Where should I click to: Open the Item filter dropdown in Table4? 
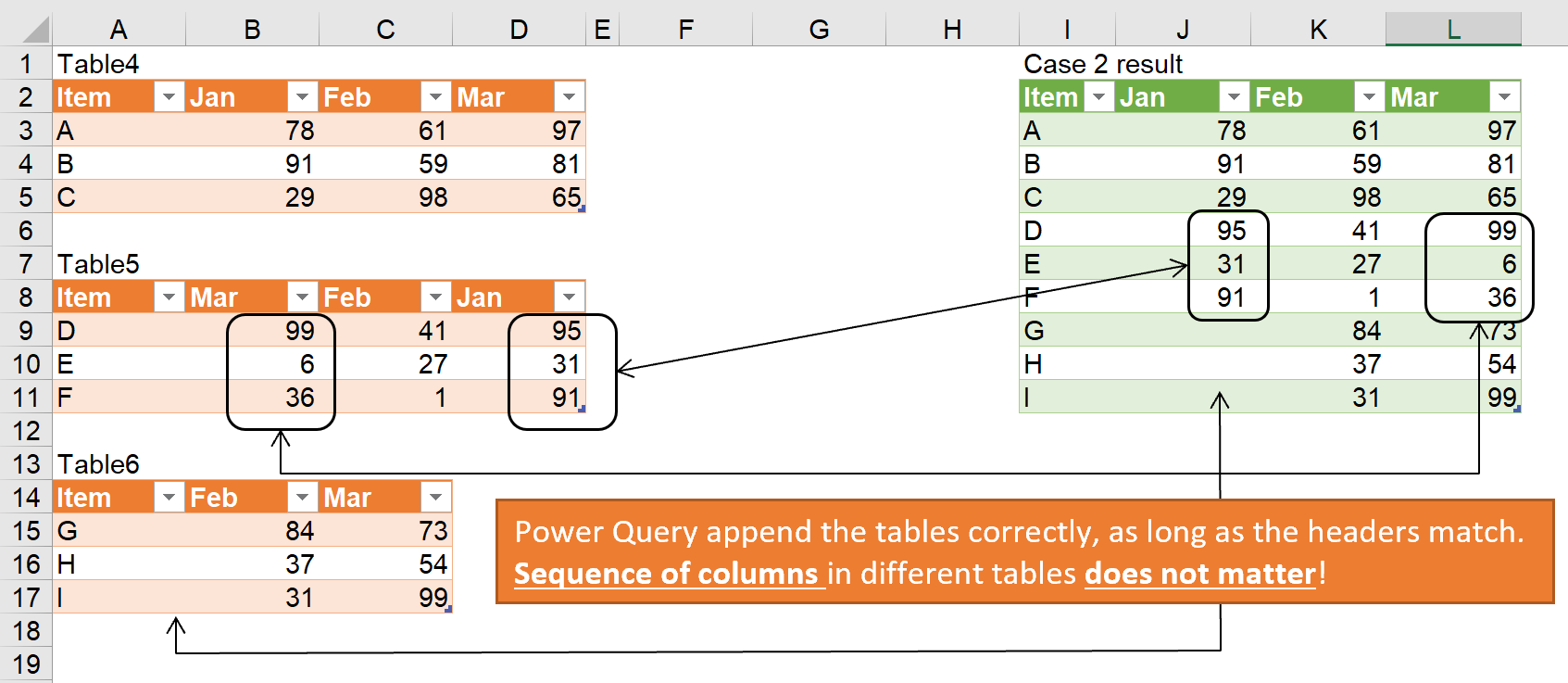169,97
